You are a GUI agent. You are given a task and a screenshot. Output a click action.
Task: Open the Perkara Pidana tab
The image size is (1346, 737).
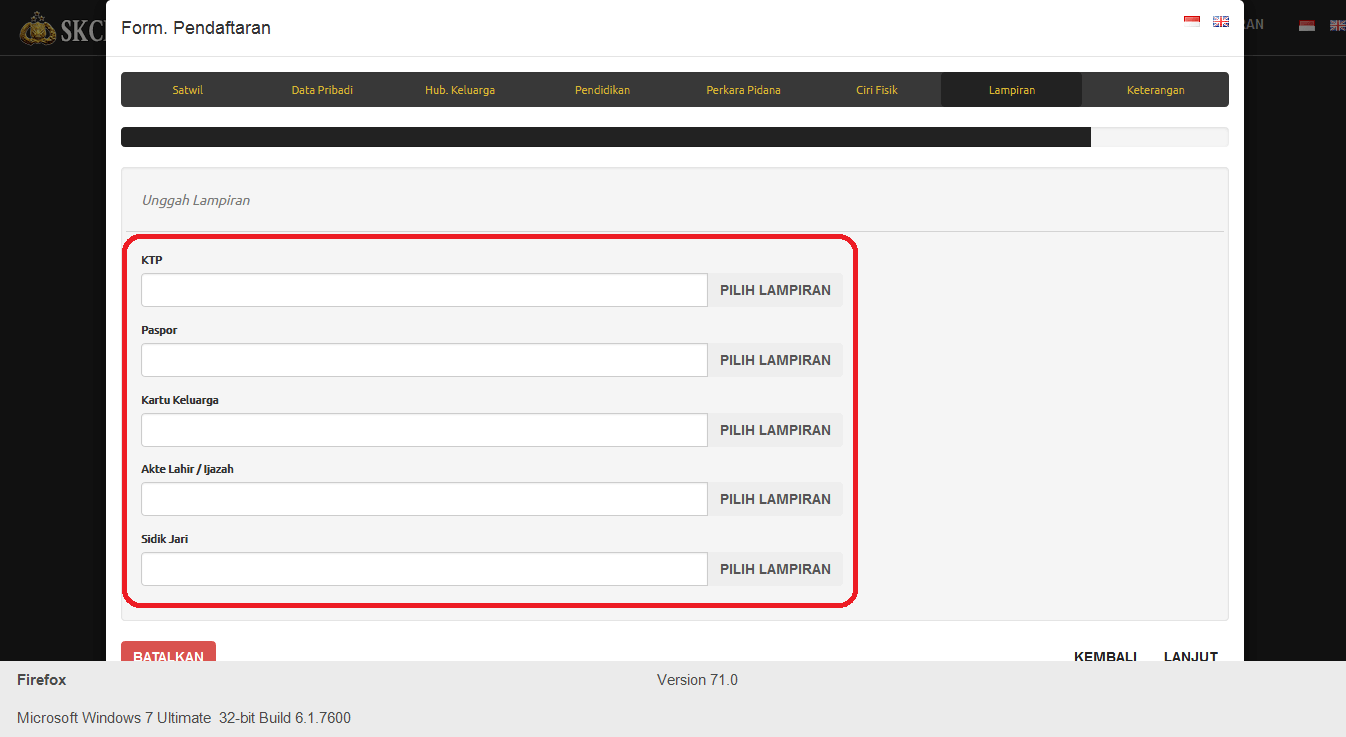743,90
